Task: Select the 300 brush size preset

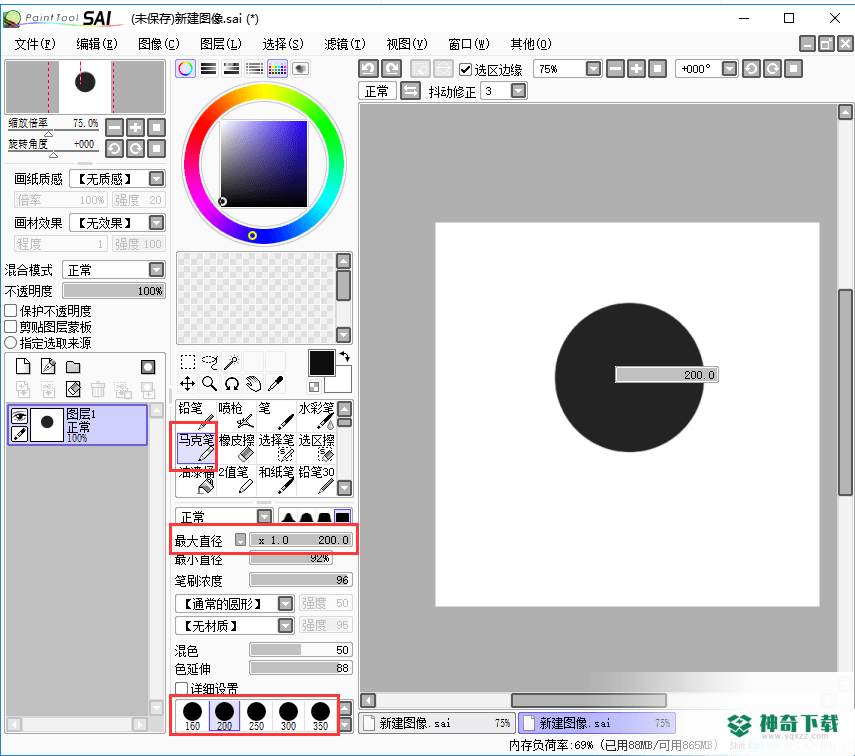Action: click(288, 716)
